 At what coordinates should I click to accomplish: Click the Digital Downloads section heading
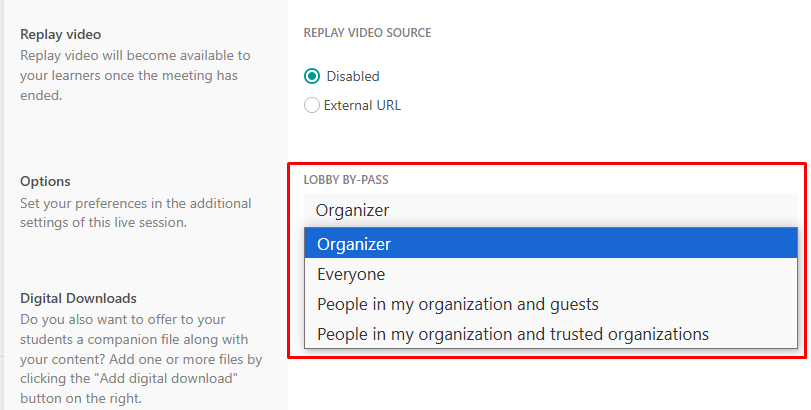pos(78,298)
